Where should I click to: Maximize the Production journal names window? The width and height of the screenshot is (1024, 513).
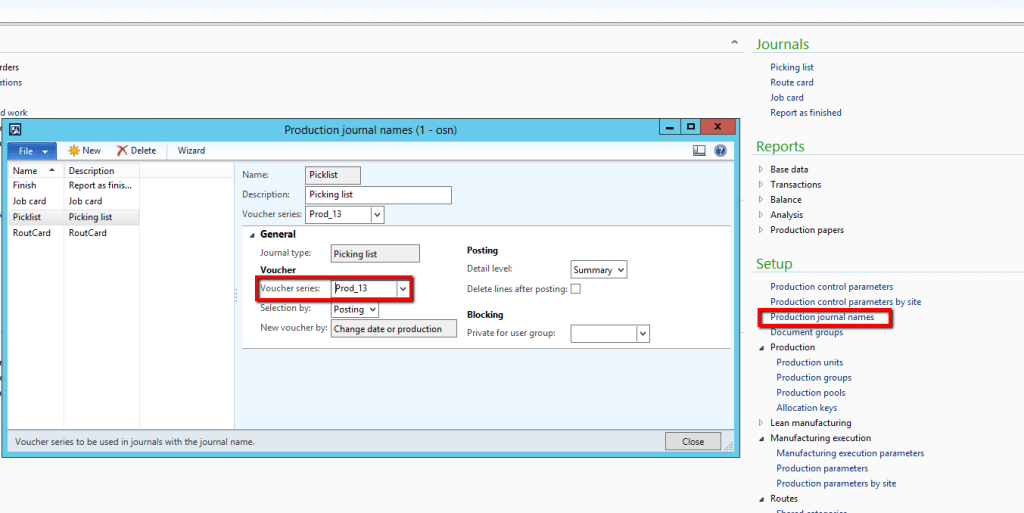point(690,127)
